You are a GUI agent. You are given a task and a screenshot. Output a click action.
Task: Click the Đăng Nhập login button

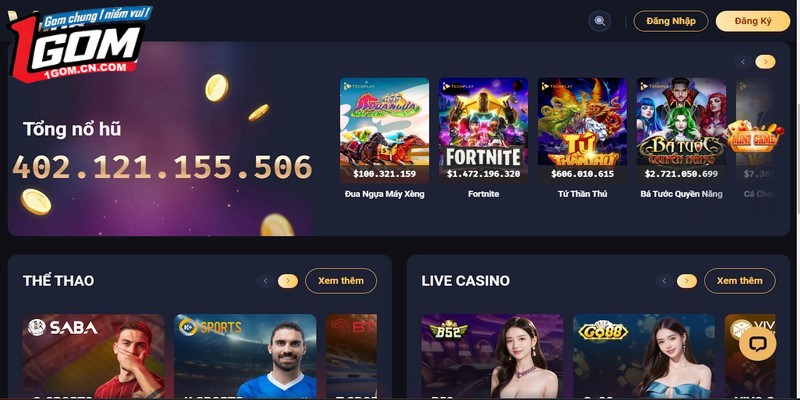coord(670,21)
